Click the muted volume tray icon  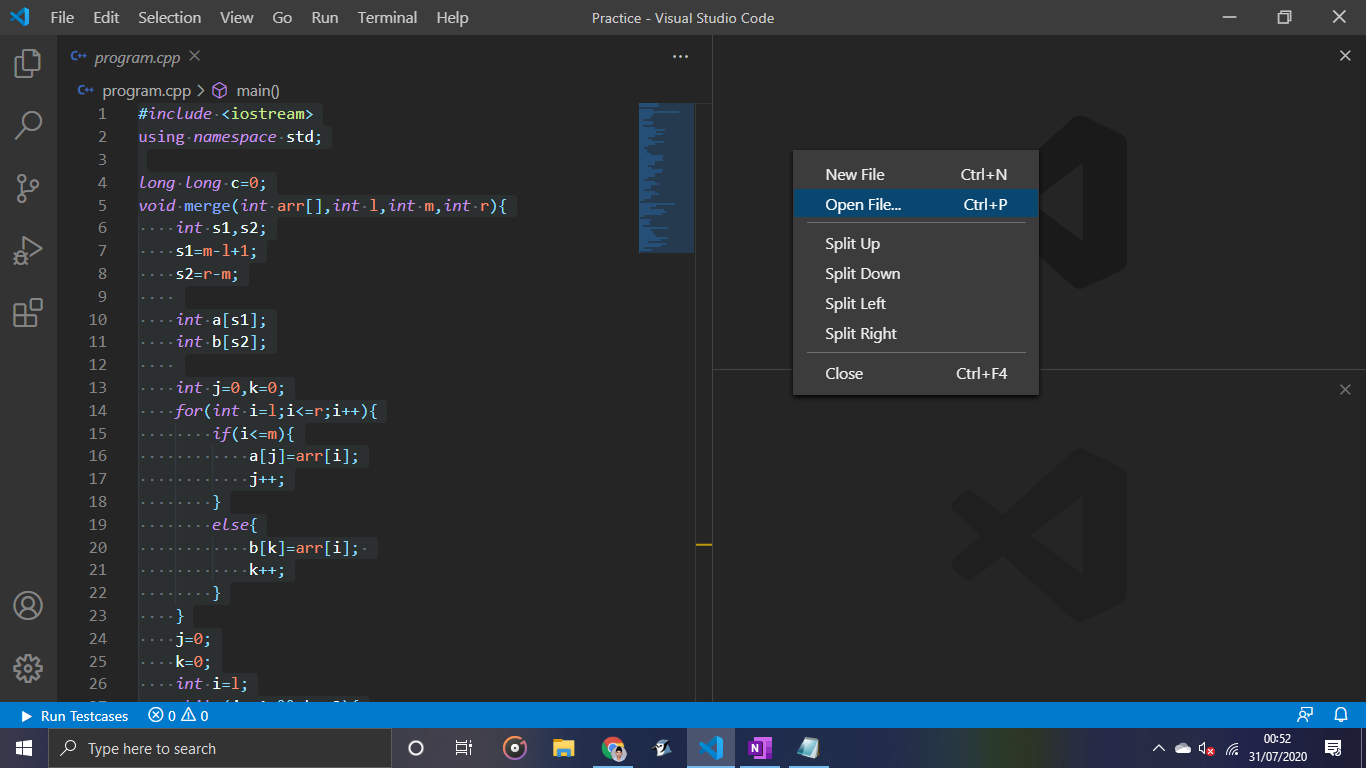point(1207,748)
